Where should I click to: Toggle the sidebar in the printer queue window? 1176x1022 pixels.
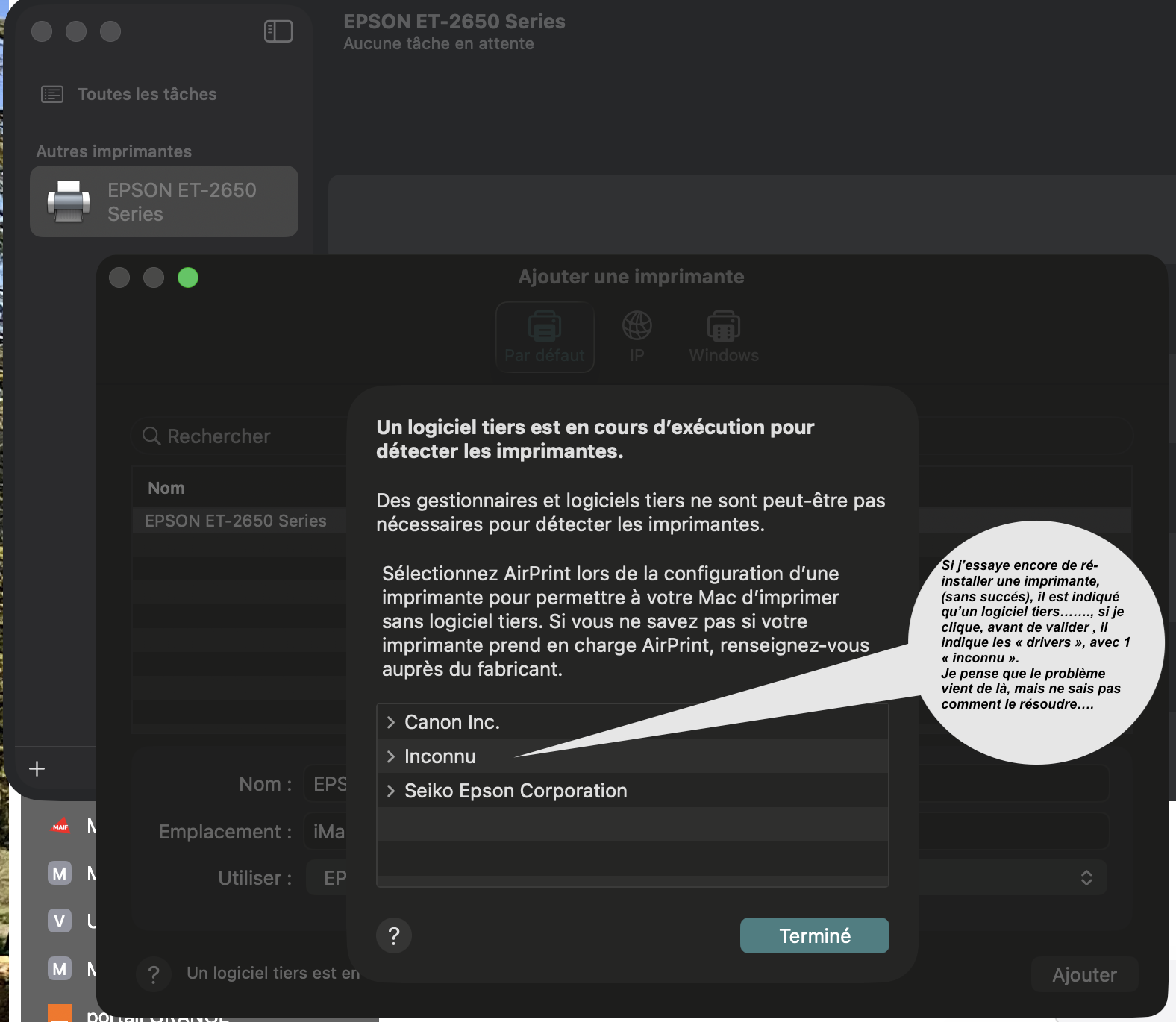[x=278, y=31]
